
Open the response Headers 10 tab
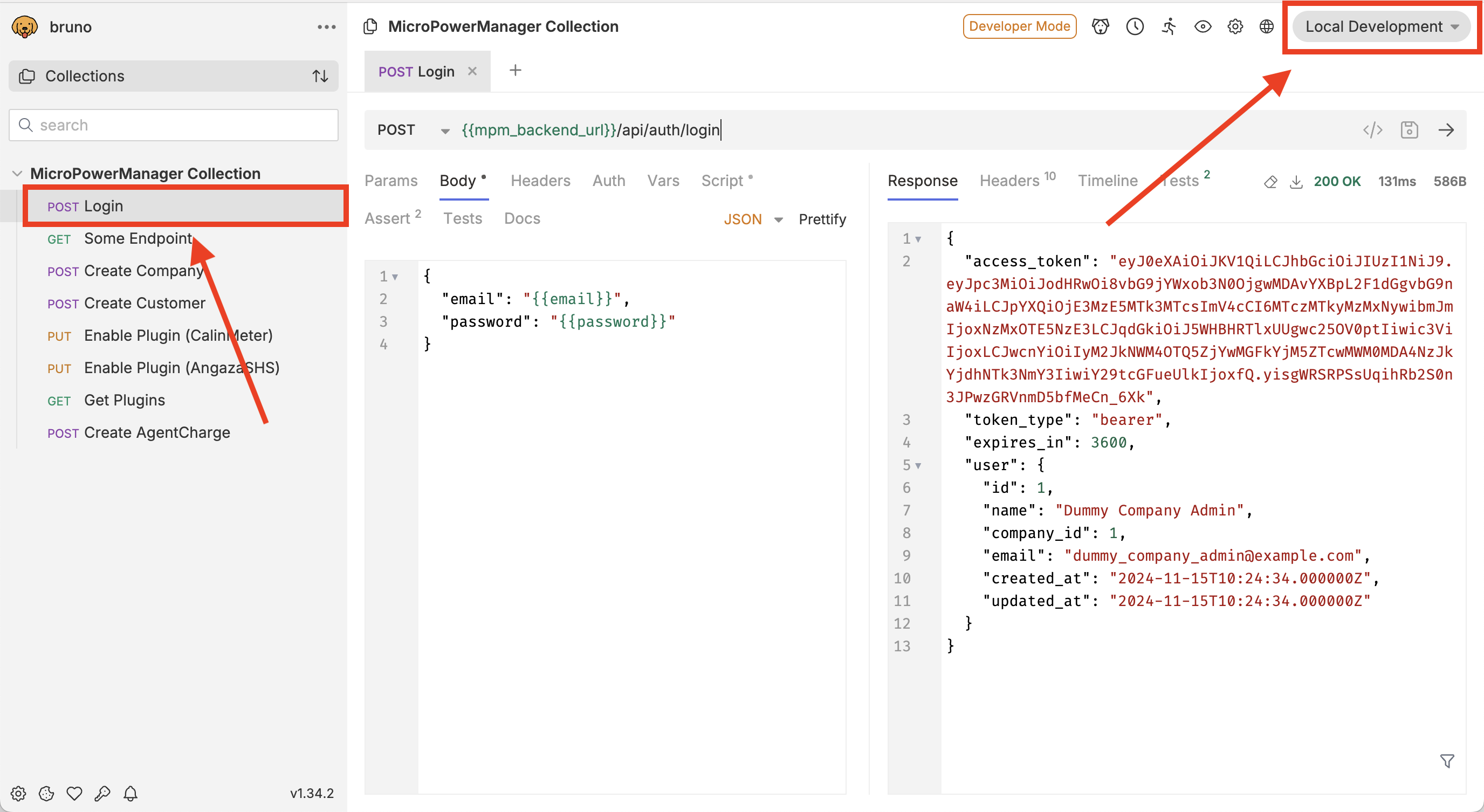coord(1018,180)
